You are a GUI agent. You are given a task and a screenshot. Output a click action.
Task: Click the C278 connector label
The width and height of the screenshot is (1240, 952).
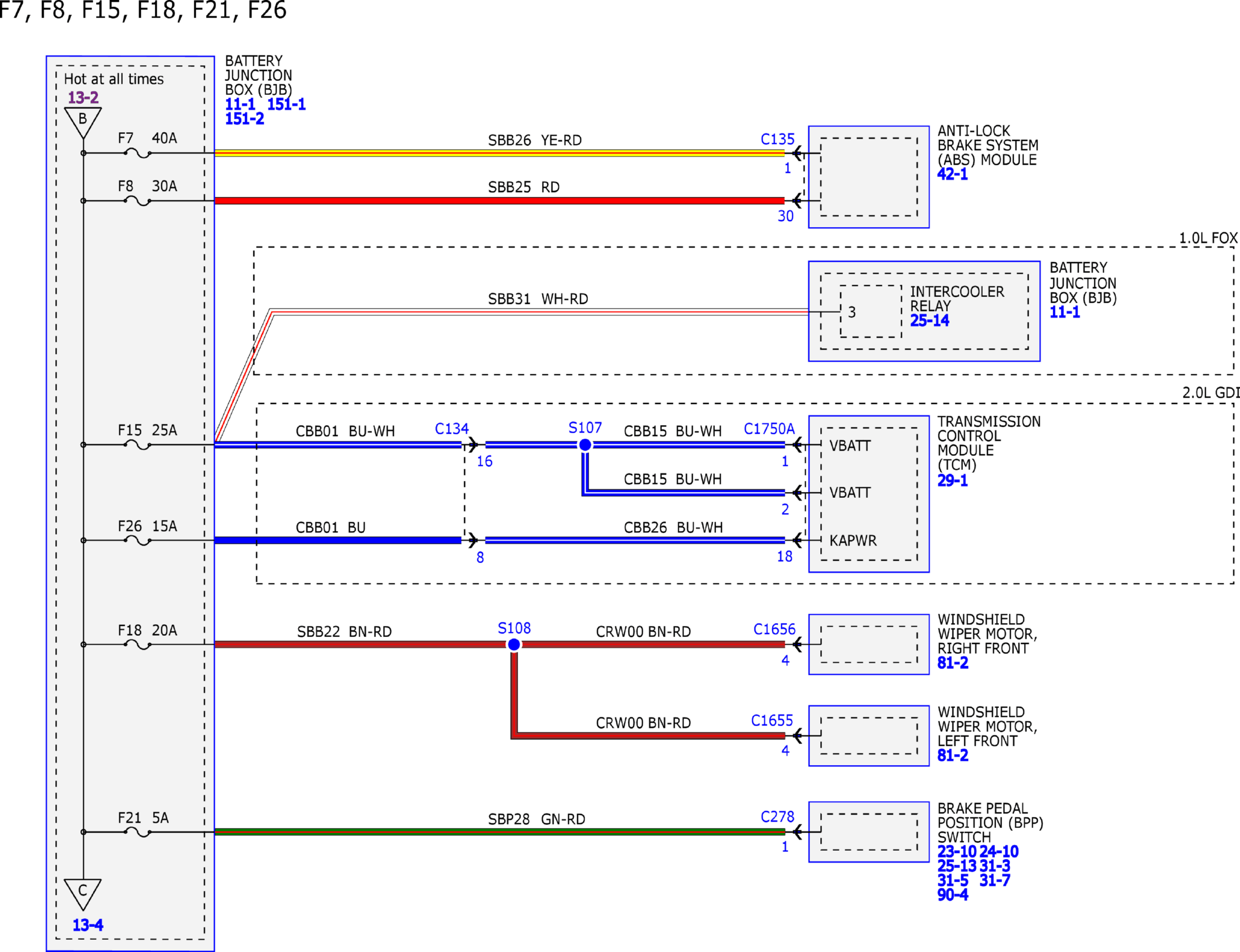click(x=777, y=817)
